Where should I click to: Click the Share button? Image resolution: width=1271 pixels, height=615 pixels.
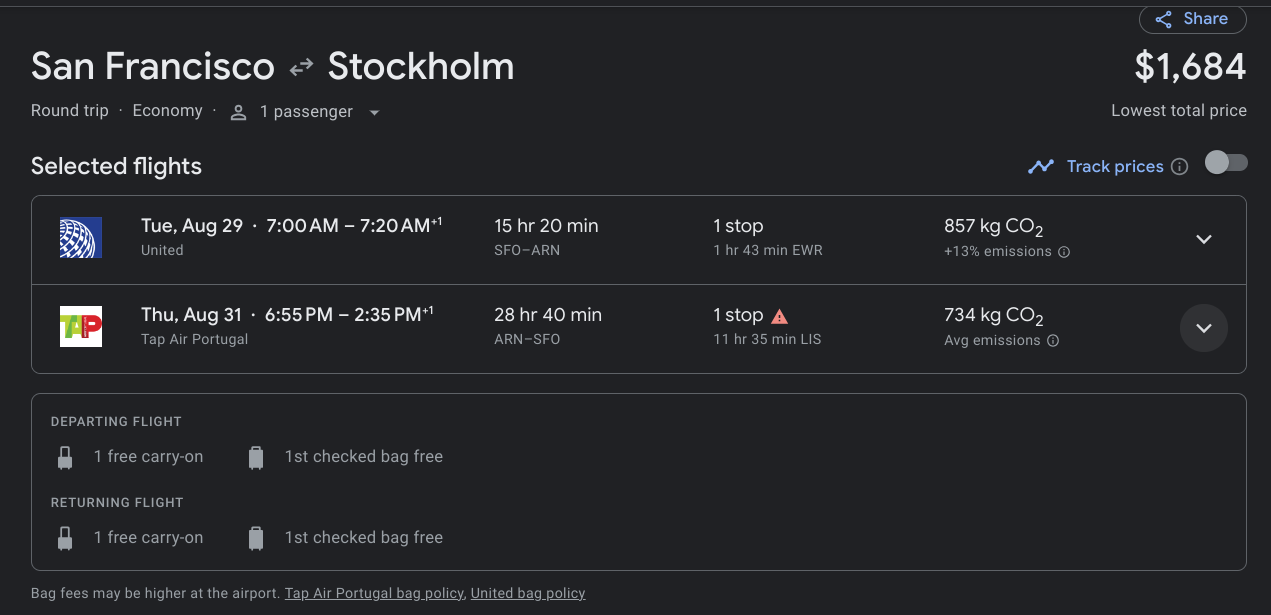(x=1192, y=19)
